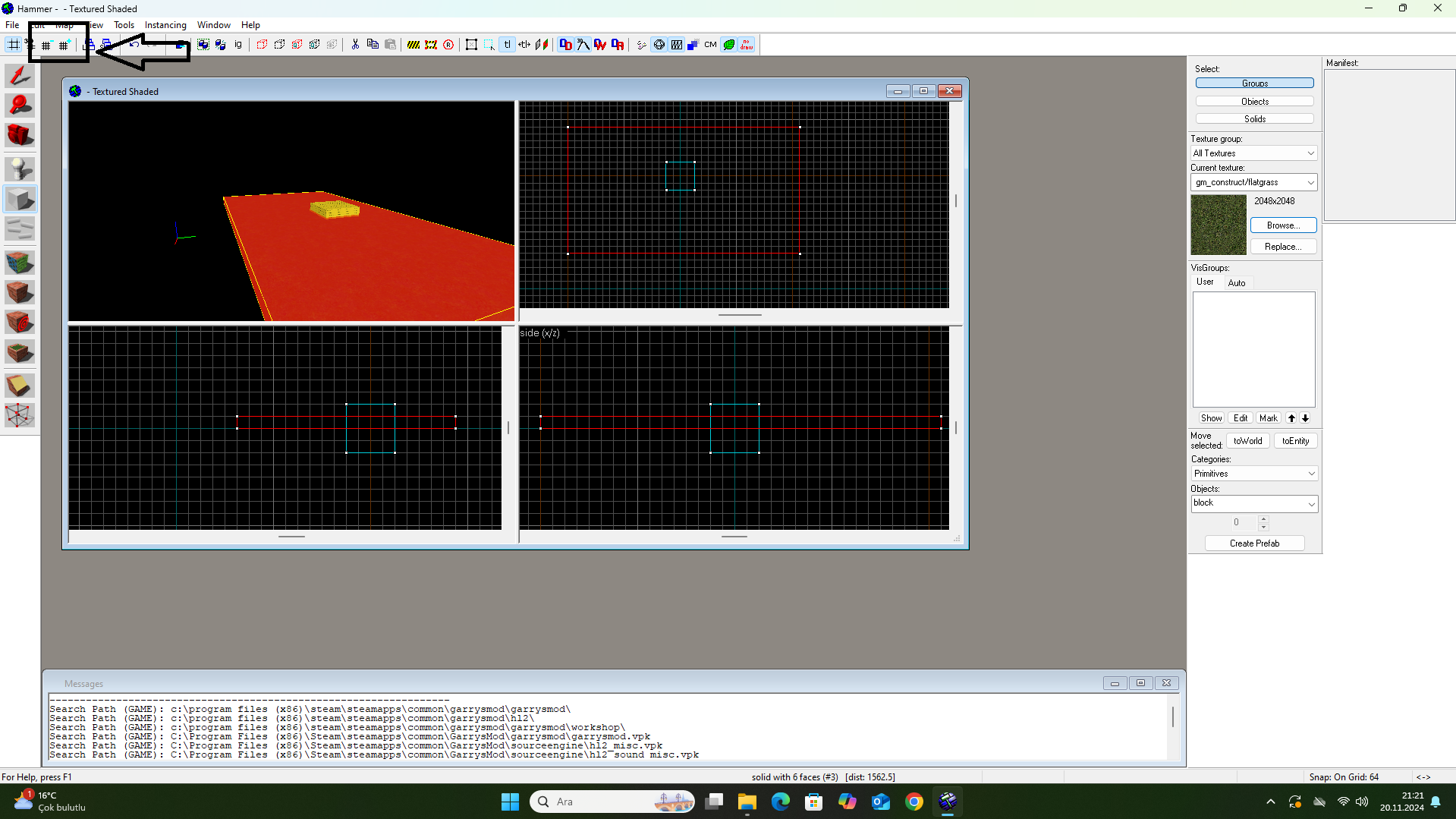Viewport: 1456px width, 819px height.
Task: Select the Vertex Manipulation tool
Action: (20, 416)
